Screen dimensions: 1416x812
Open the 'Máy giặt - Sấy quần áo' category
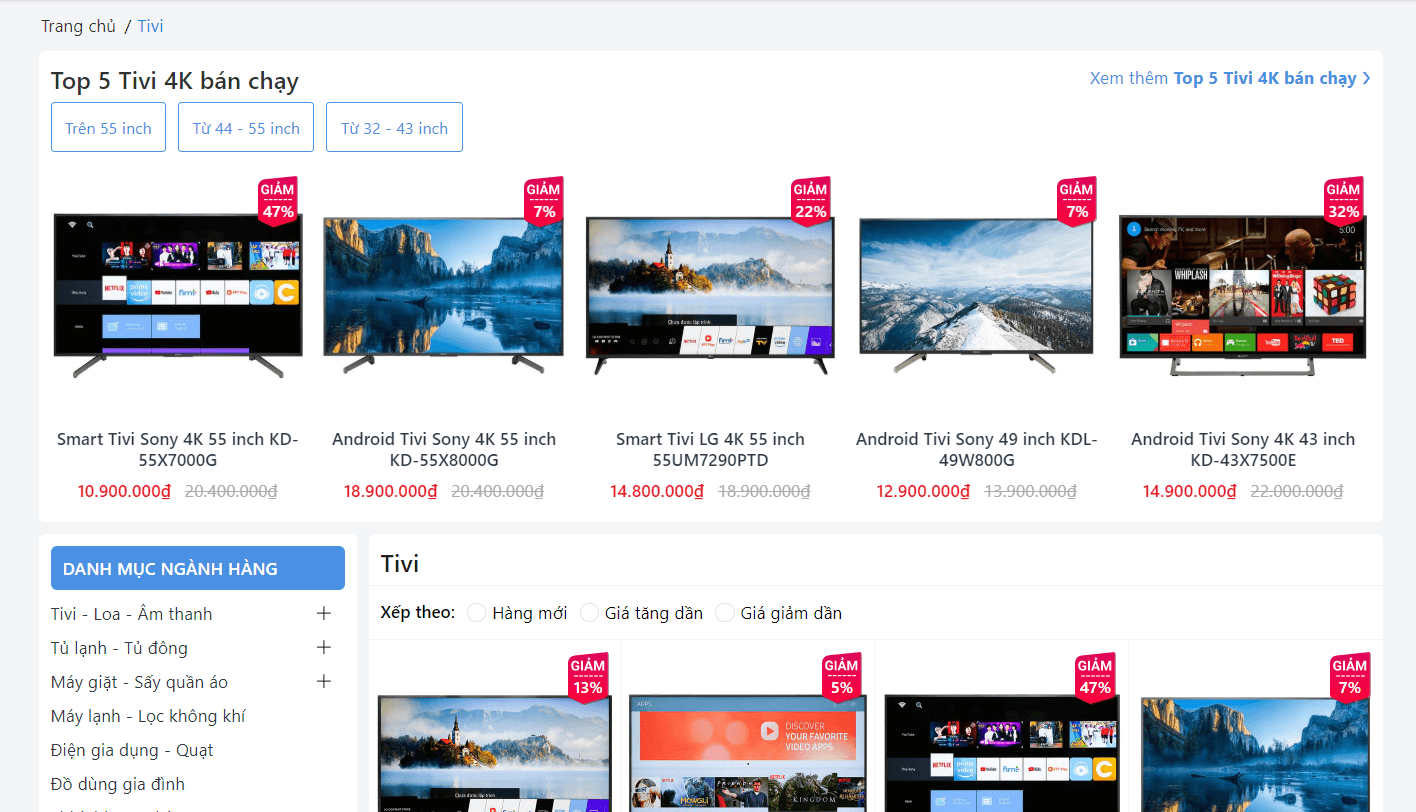coord(139,682)
